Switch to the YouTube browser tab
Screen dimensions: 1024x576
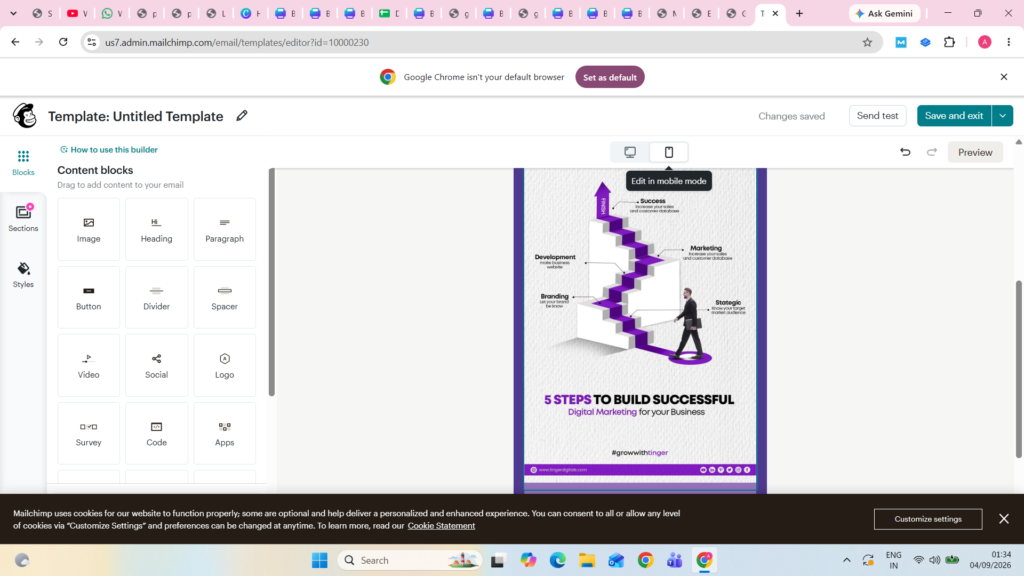click(x=77, y=13)
